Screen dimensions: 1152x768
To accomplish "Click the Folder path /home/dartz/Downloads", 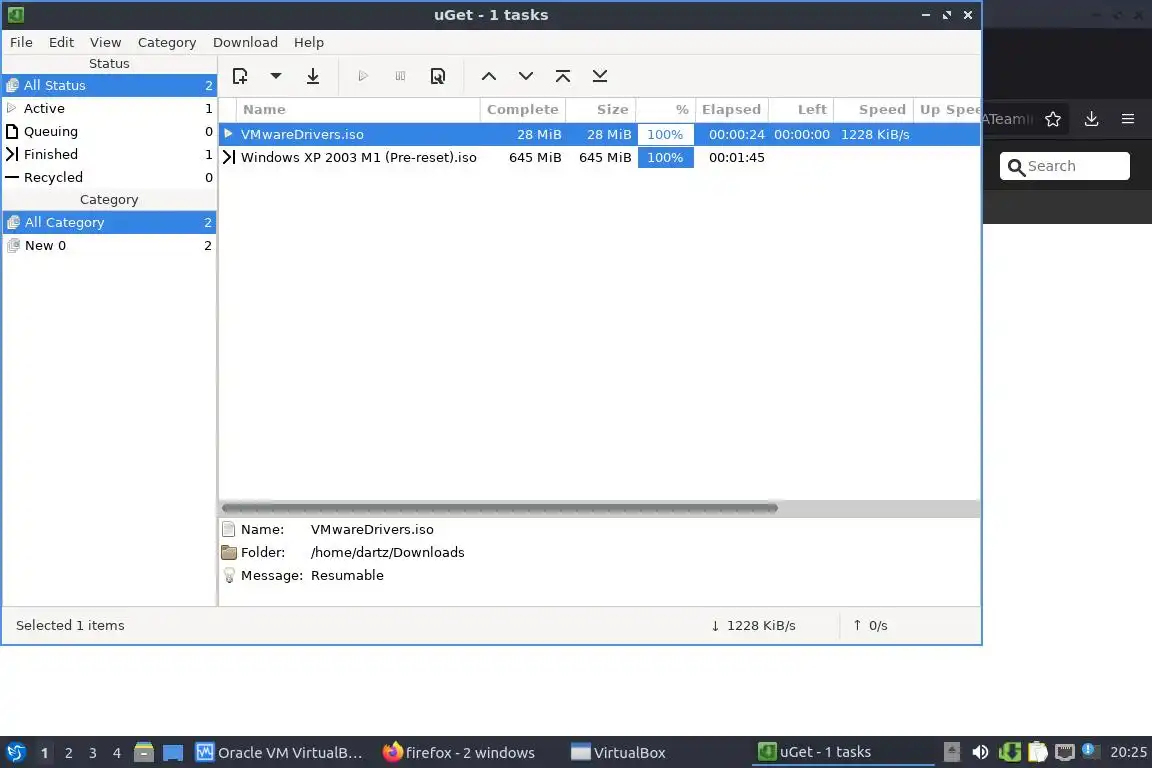I will pos(387,552).
